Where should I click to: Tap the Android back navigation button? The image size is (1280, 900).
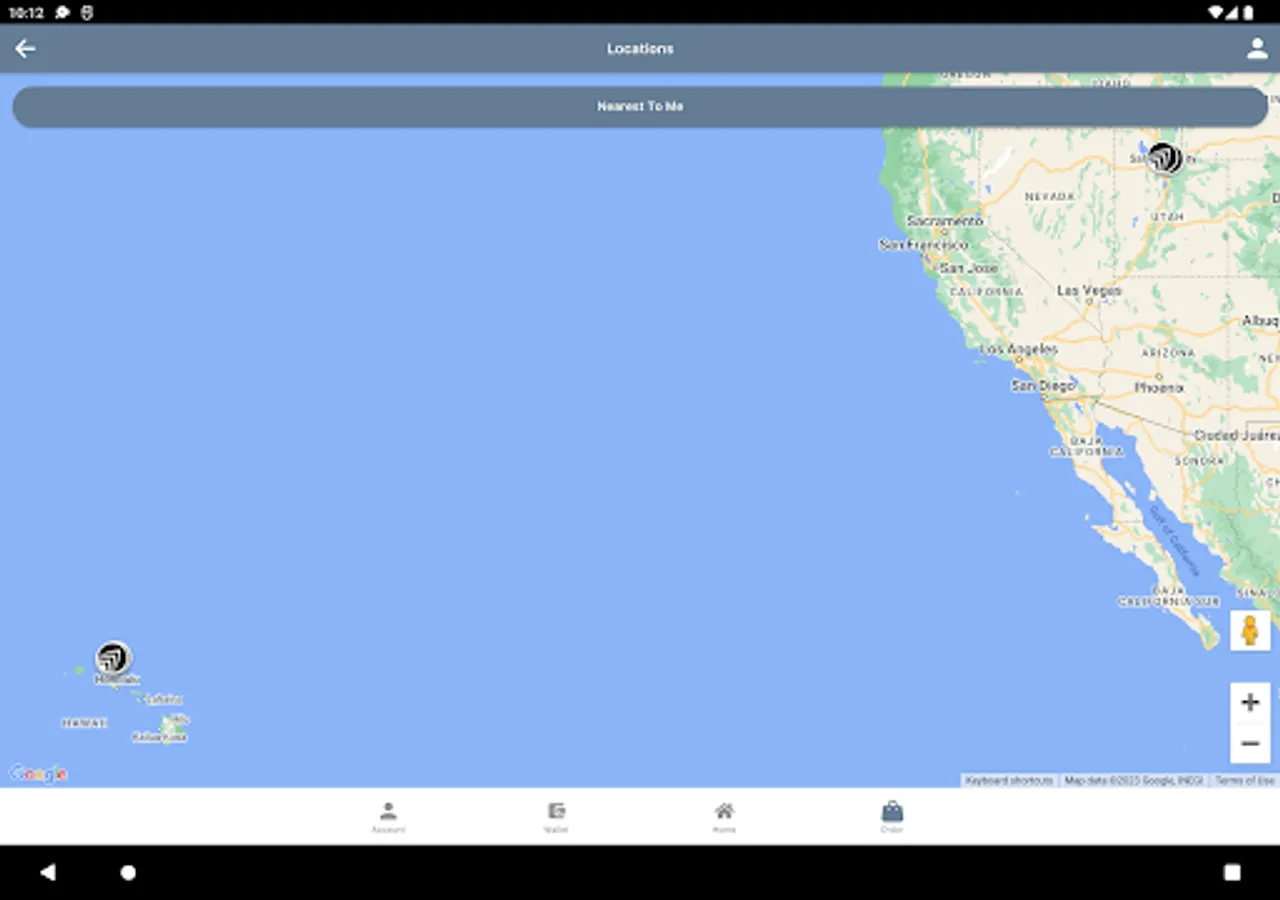[x=47, y=872]
